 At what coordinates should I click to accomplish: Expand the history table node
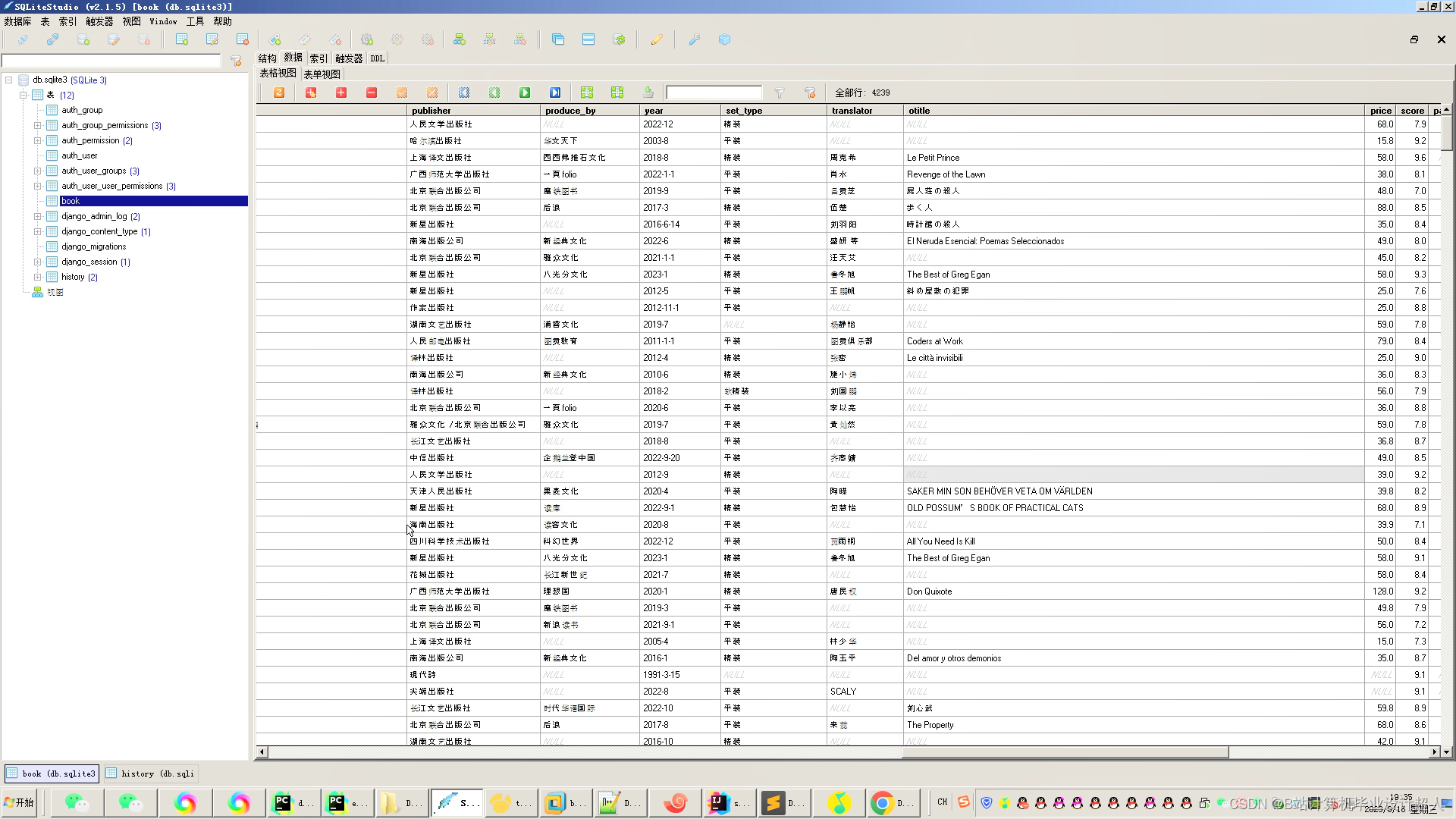click(x=37, y=277)
